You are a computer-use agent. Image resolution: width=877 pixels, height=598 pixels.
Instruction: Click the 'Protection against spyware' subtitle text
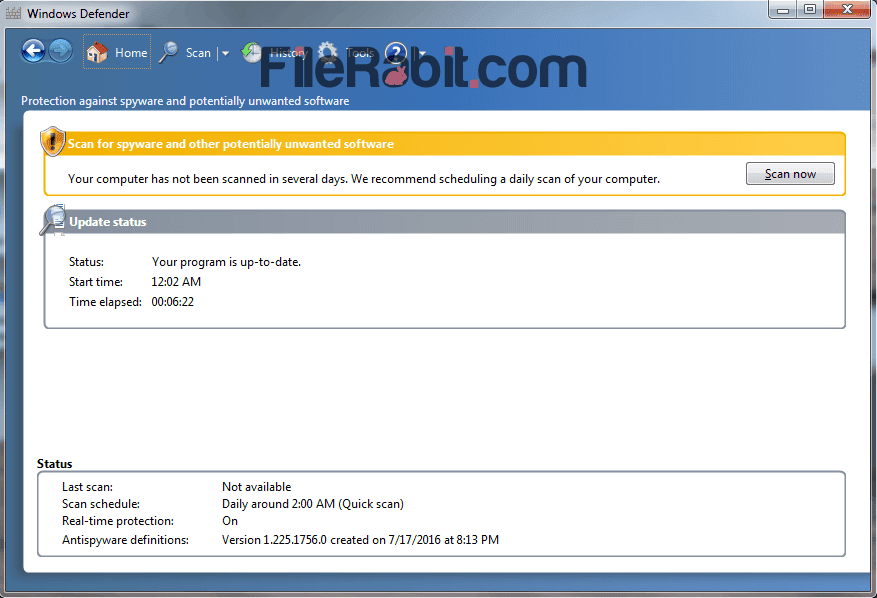[x=185, y=101]
